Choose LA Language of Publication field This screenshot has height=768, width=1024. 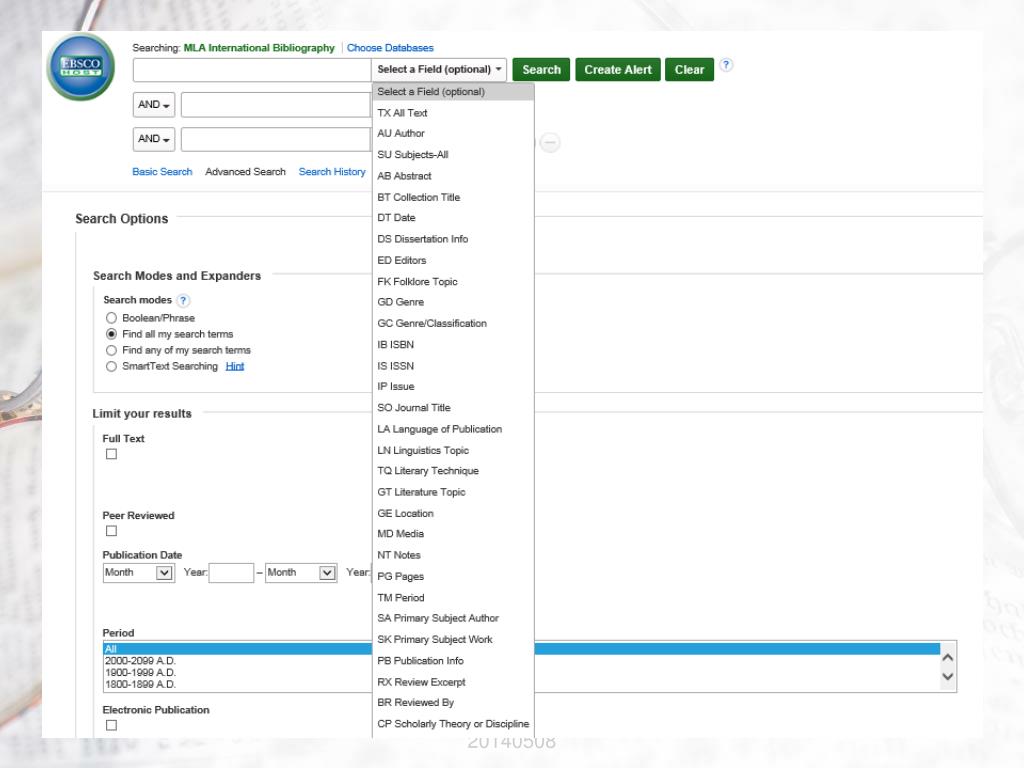tap(453, 429)
